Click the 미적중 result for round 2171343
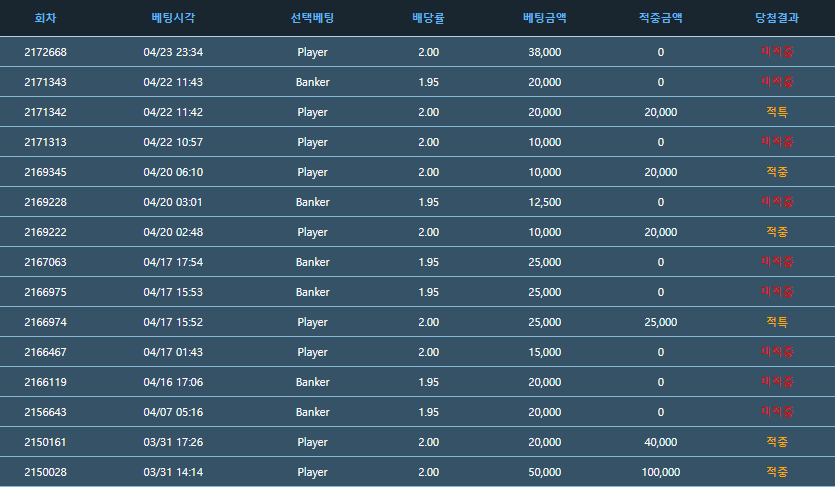This screenshot has height=489, width=835. pyautogui.click(x=777, y=82)
